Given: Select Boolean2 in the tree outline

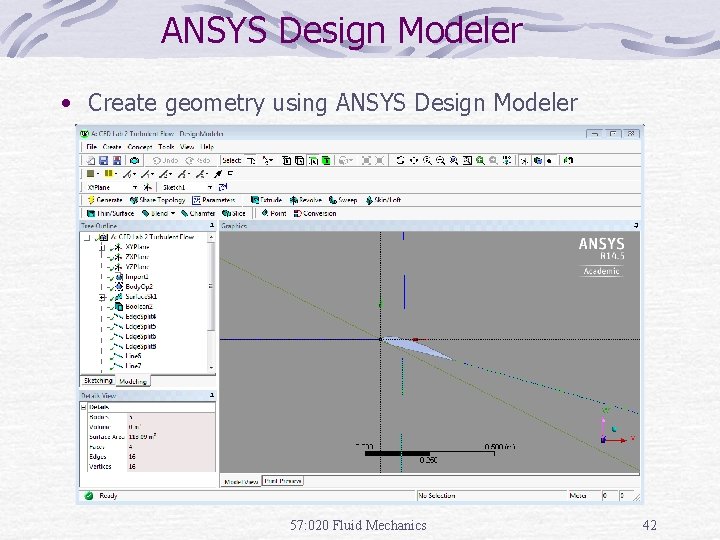Looking at the screenshot, I should click(139, 307).
